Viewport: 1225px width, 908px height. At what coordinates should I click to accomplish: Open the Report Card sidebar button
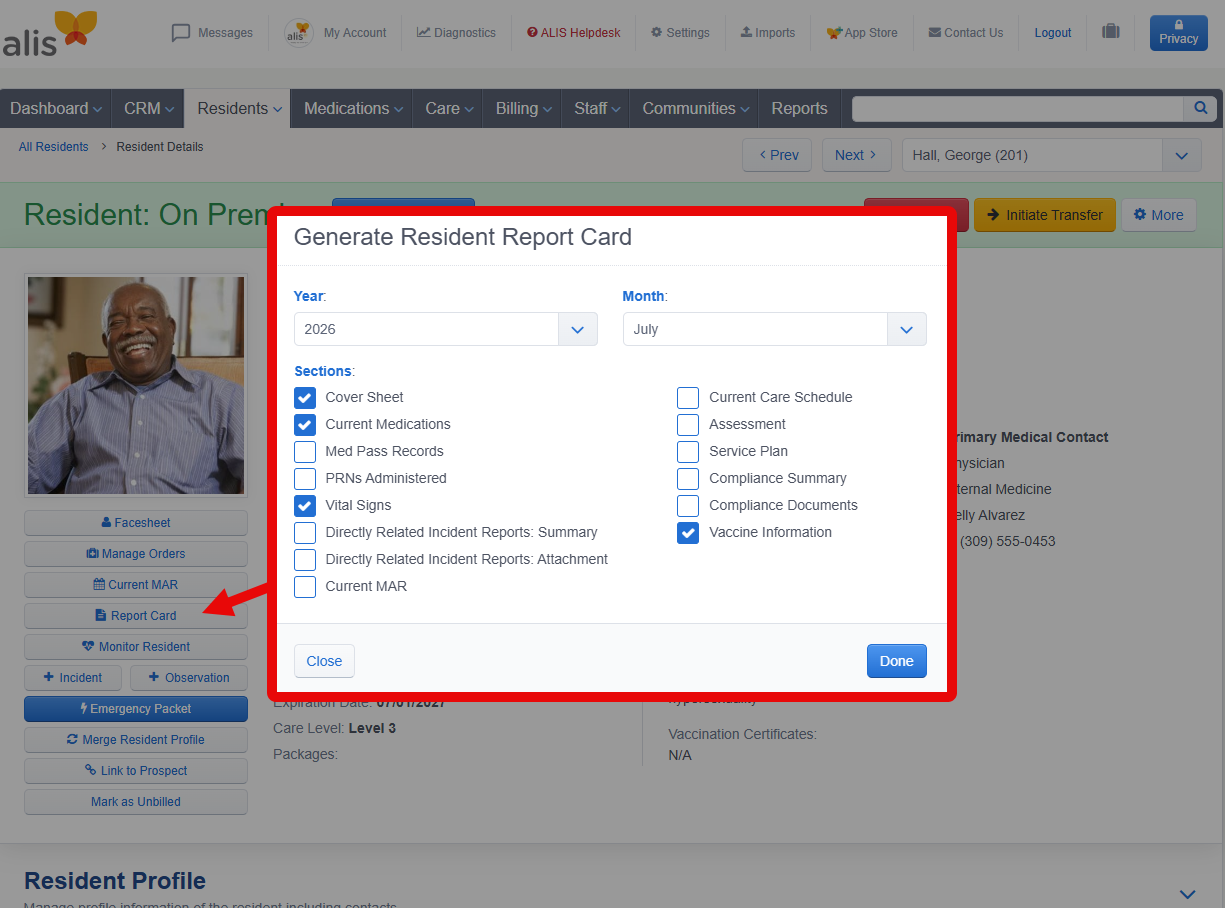point(136,616)
